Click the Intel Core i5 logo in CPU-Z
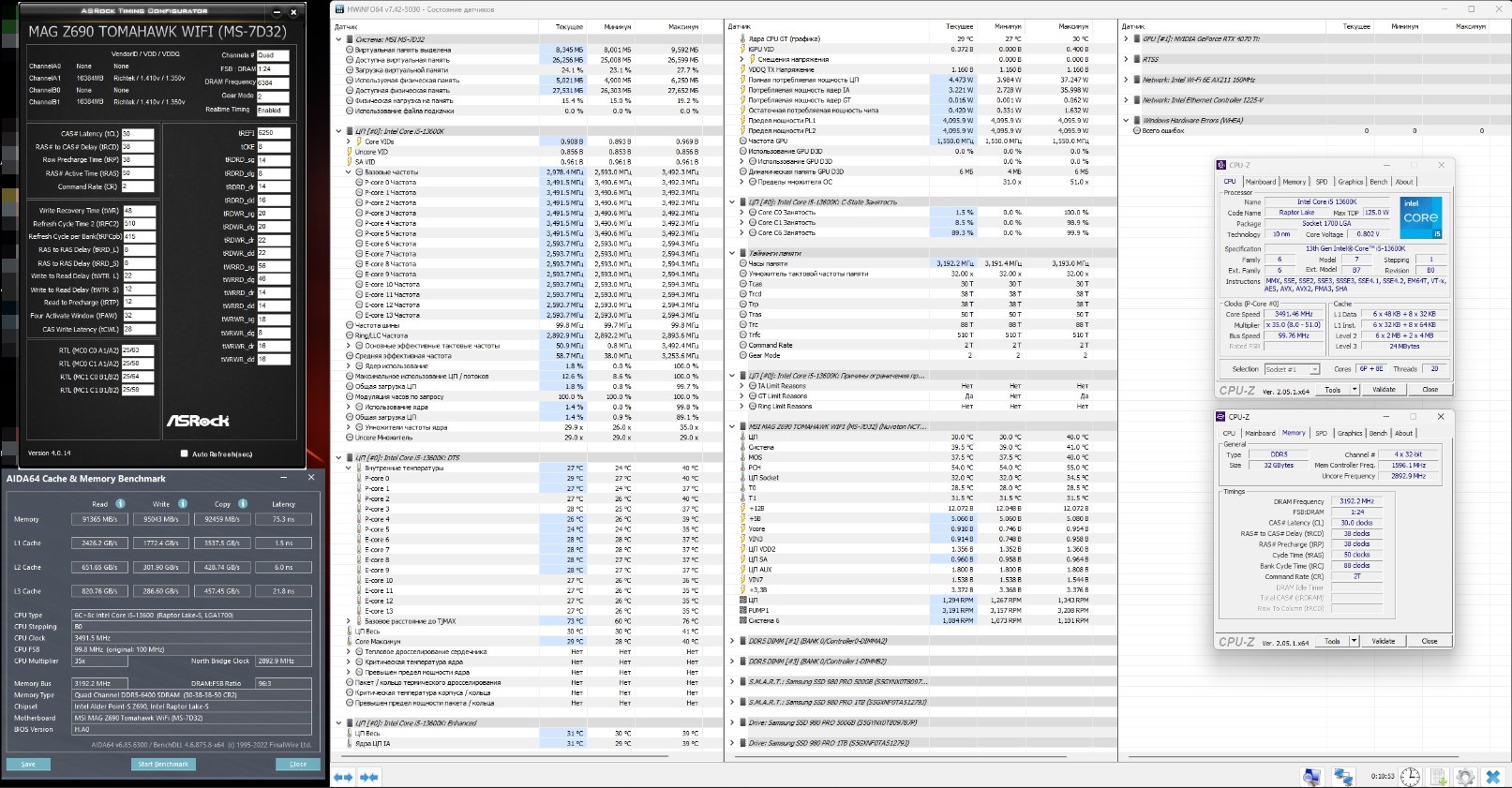Screen dimensions: 1512x788 point(1421,218)
